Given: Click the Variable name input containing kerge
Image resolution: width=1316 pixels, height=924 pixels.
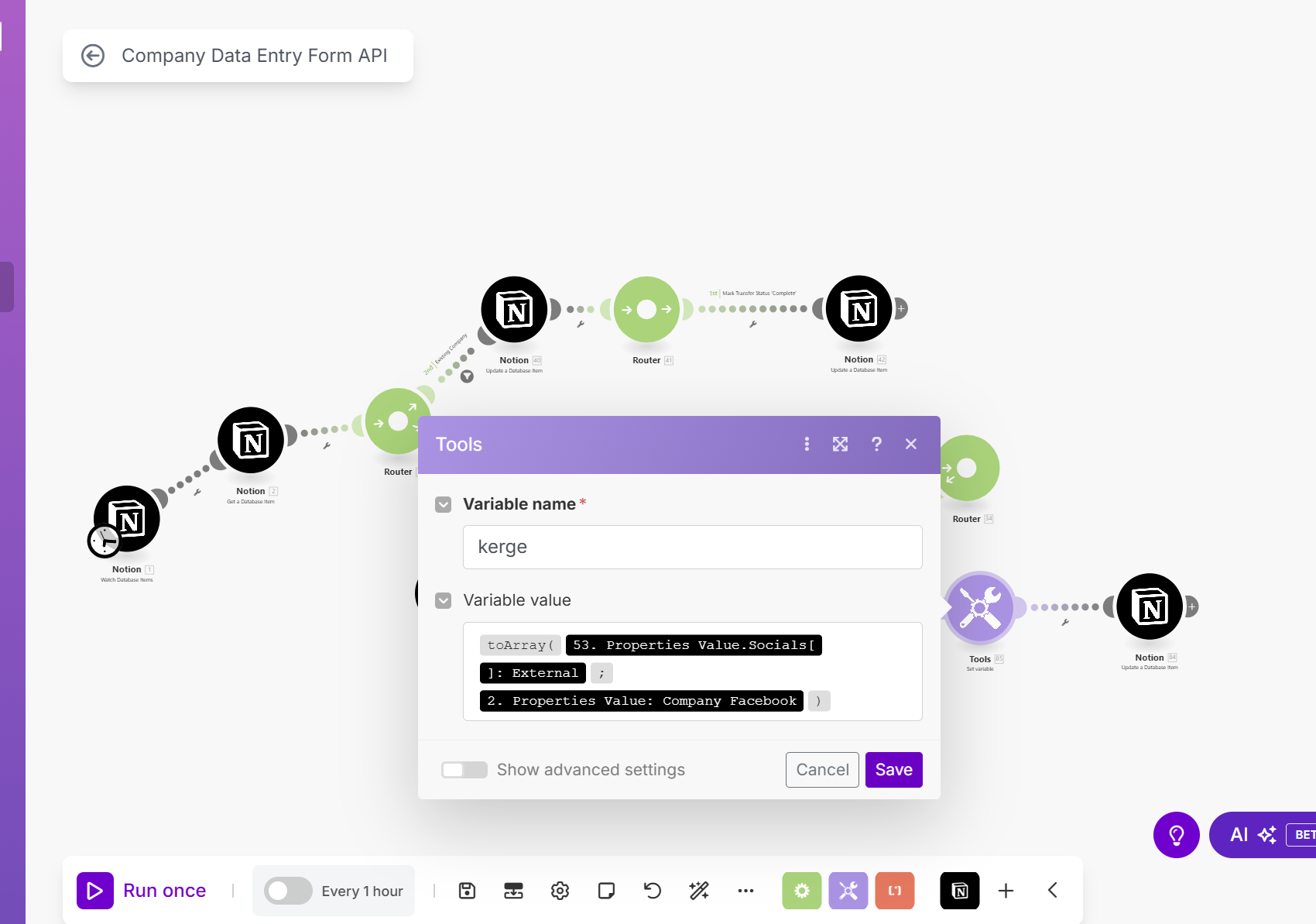Looking at the screenshot, I should 693,547.
